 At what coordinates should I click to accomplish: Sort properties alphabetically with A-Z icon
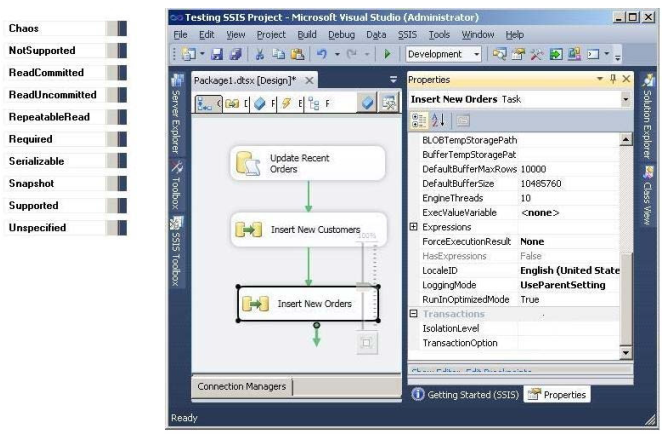point(438,121)
